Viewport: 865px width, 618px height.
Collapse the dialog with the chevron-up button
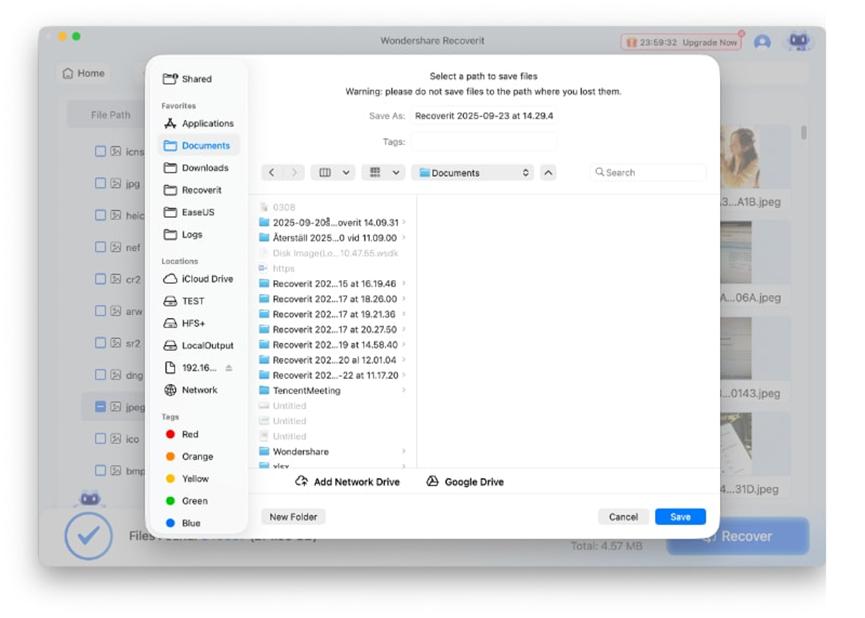point(548,173)
